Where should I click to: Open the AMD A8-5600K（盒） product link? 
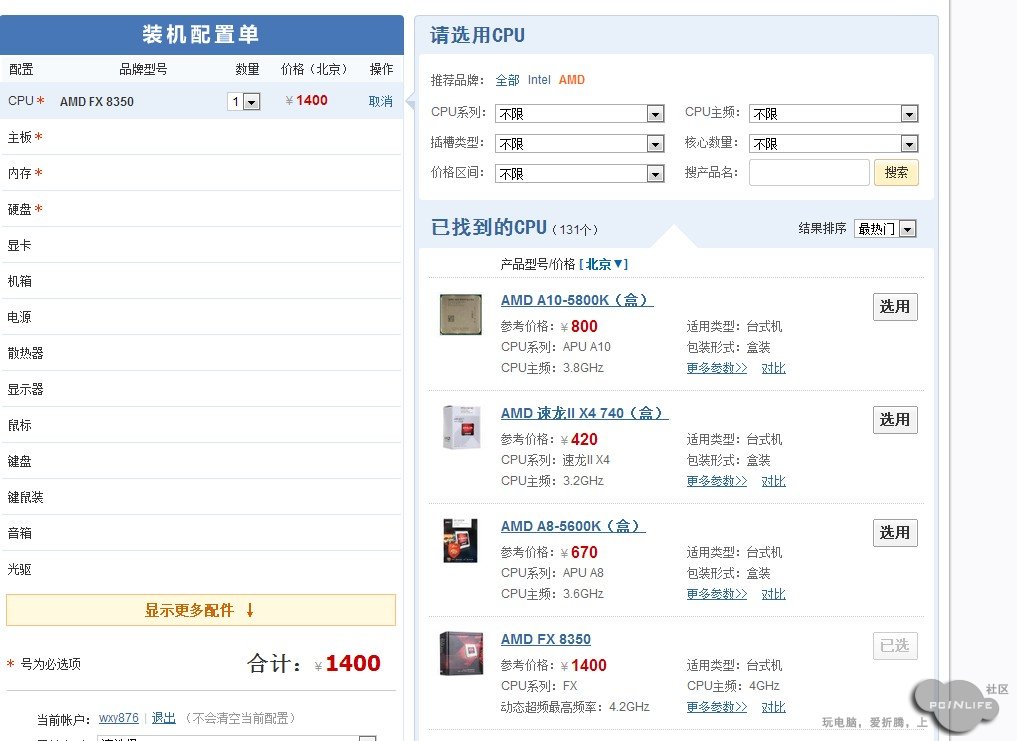coord(573,526)
